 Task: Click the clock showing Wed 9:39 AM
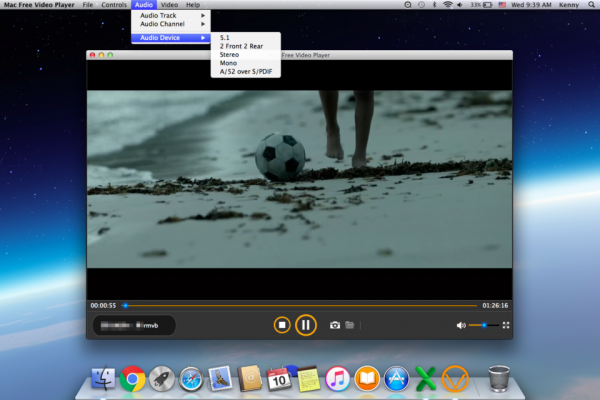click(531, 5)
